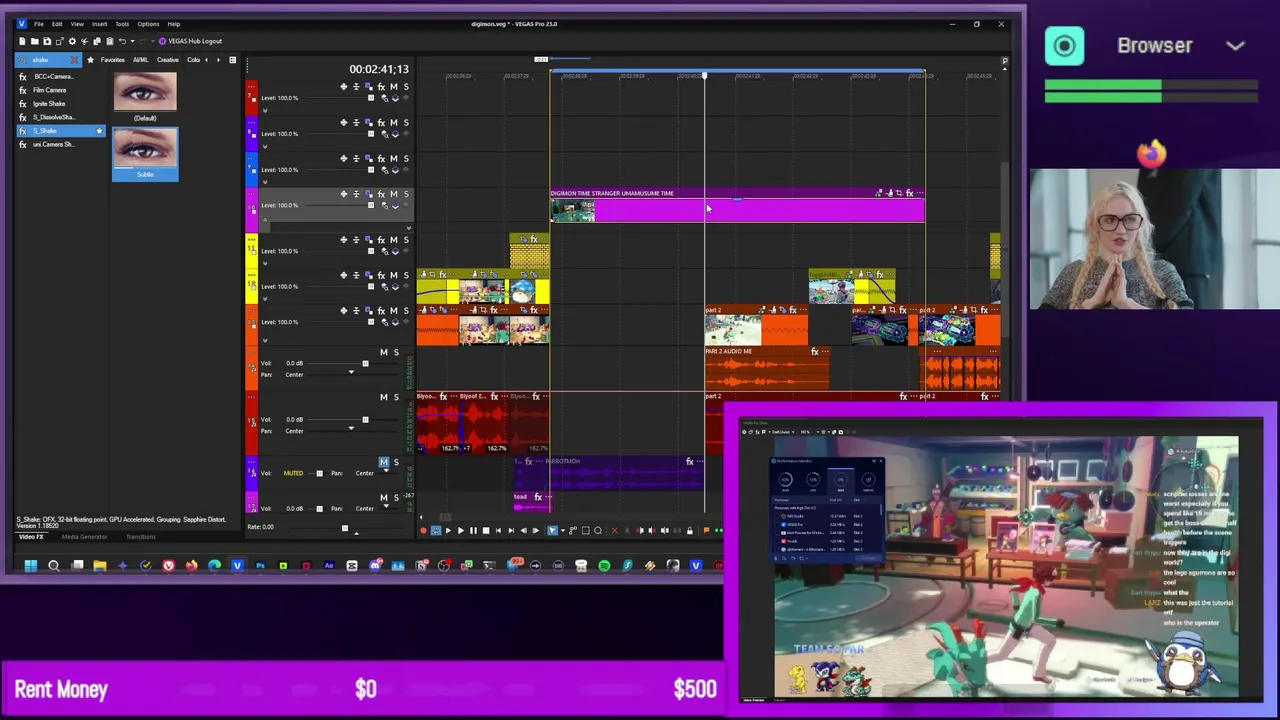Select the Creative filter tab
1280x720 pixels.
pyautogui.click(x=168, y=60)
